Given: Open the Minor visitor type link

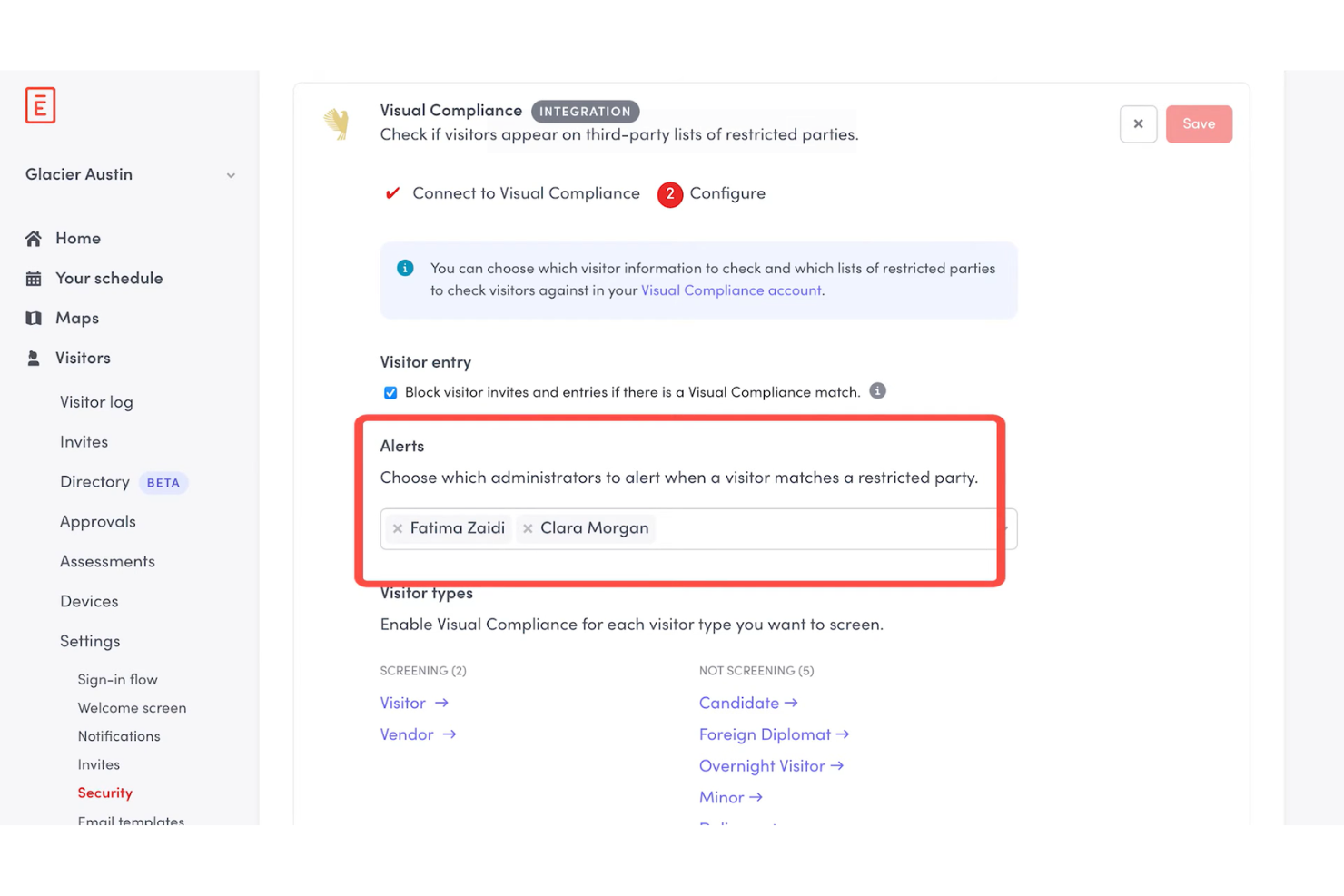Looking at the screenshot, I should (x=731, y=798).
